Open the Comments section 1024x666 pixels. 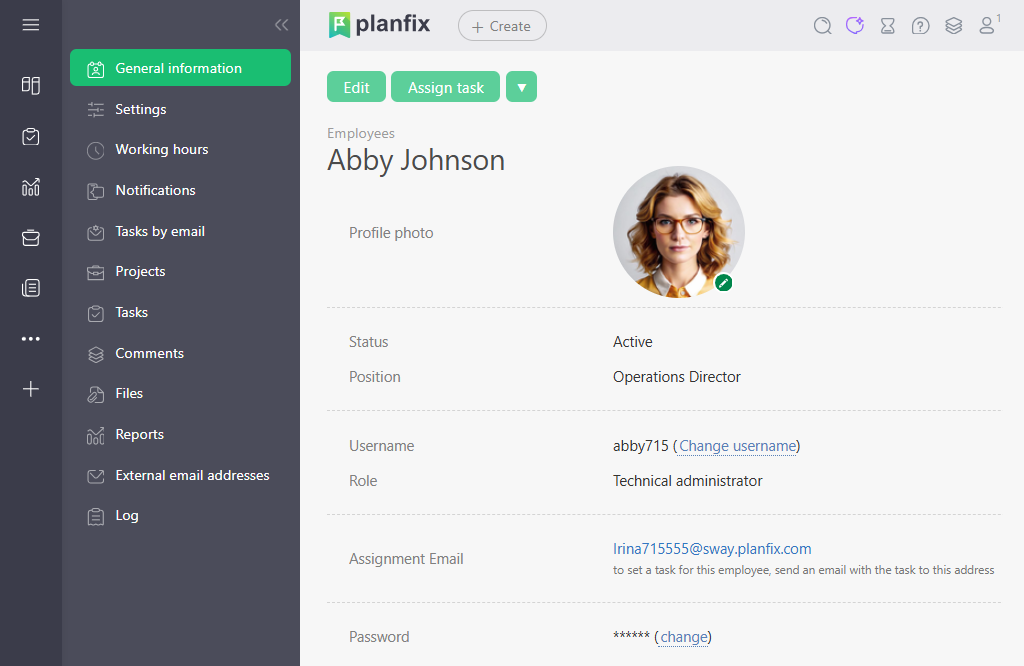(180, 353)
